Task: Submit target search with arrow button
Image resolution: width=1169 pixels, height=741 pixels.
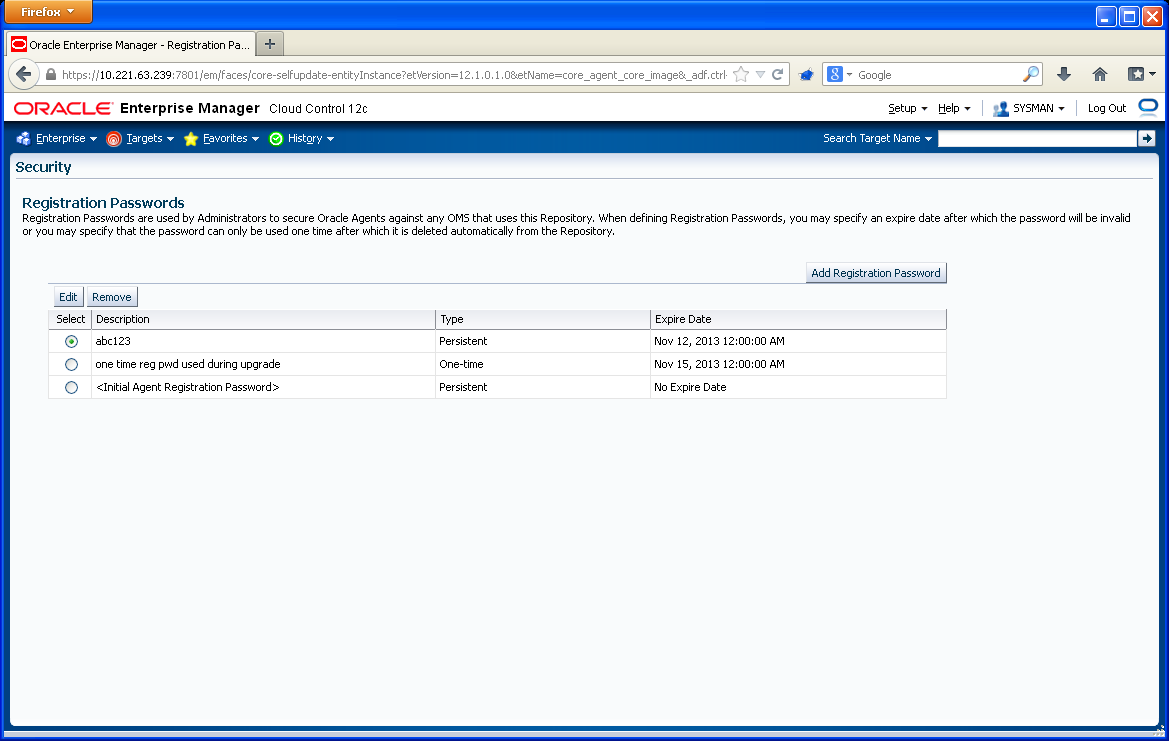Action: [1147, 139]
